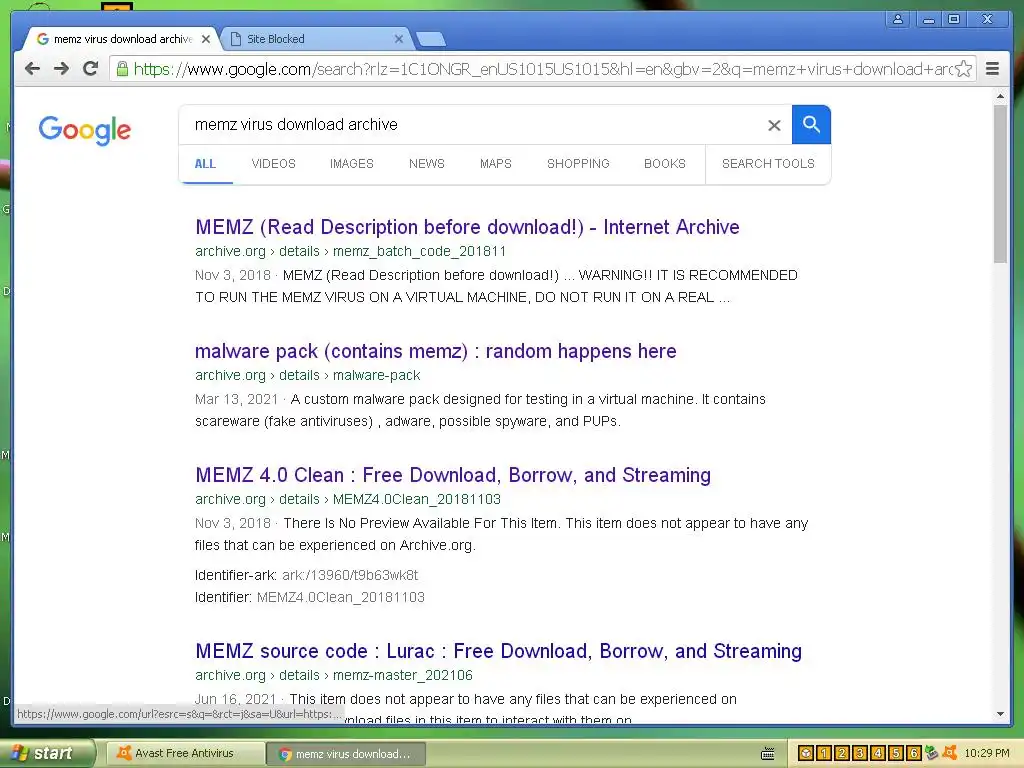Select virtual desktop 2 tray icon

pyautogui.click(x=842, y=753)
